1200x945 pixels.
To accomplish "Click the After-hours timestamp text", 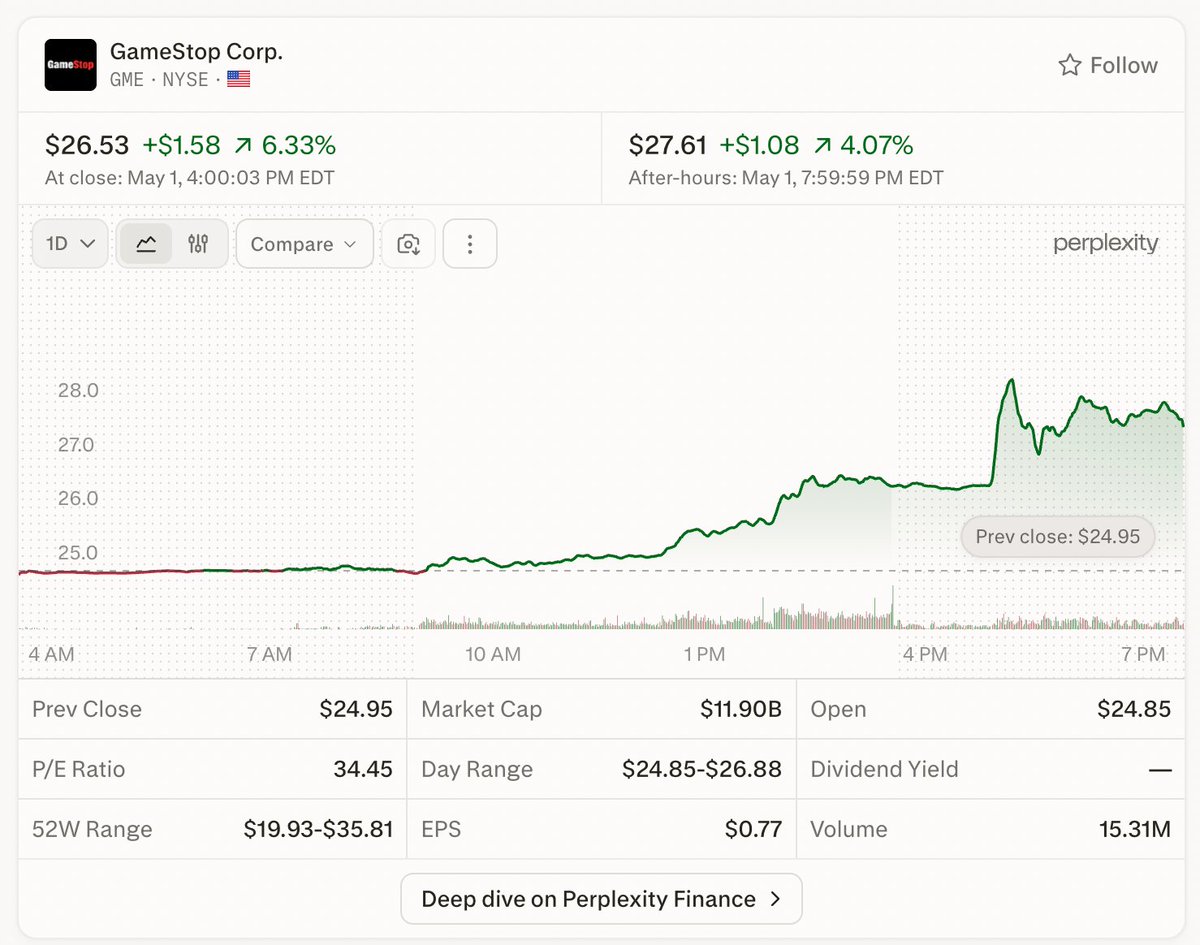I will pyautogui.click(x=786, y=178).
